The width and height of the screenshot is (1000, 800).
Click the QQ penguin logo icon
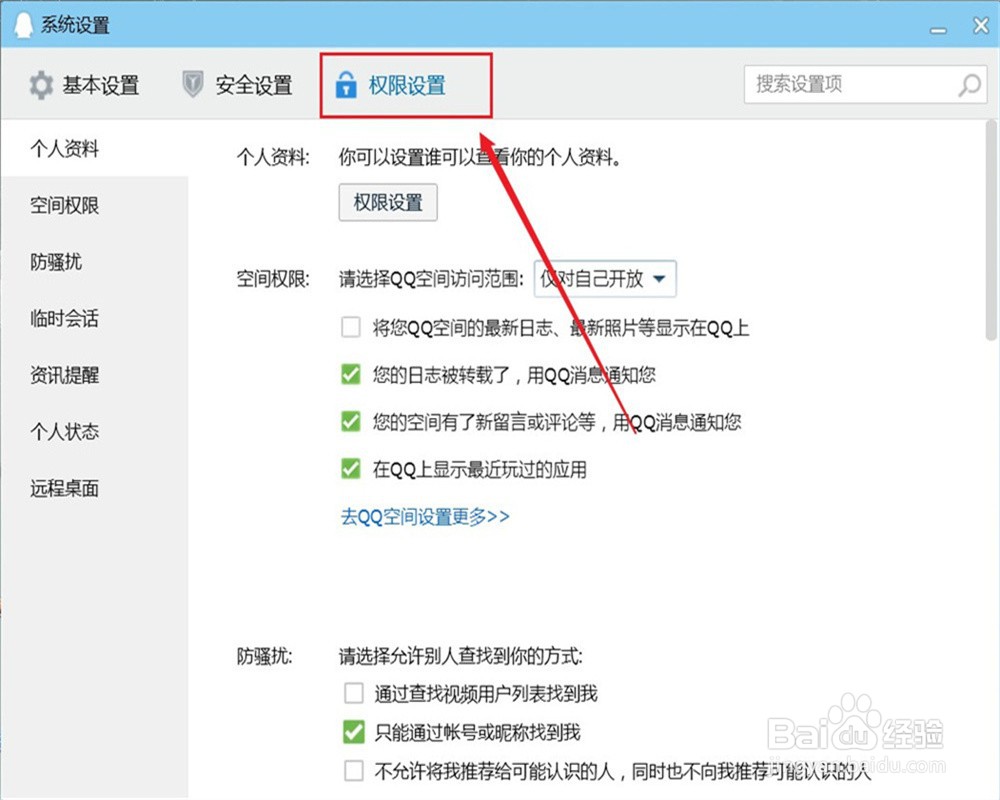pyautogui.click(x=23, y=24)
